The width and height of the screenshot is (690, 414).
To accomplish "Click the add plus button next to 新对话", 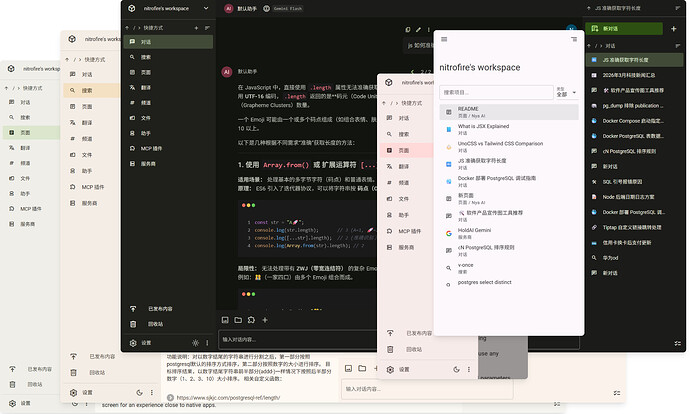I will coord(674,29).
